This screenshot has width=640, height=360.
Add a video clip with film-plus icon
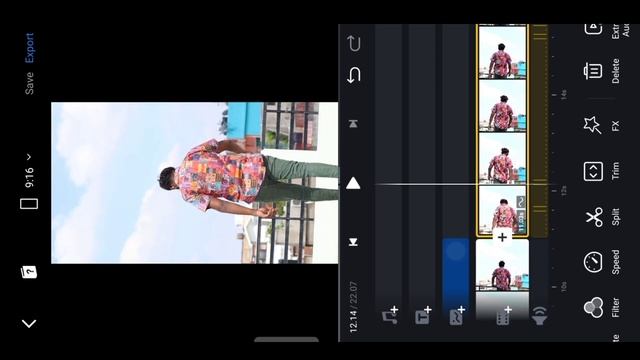coord(503,315)
